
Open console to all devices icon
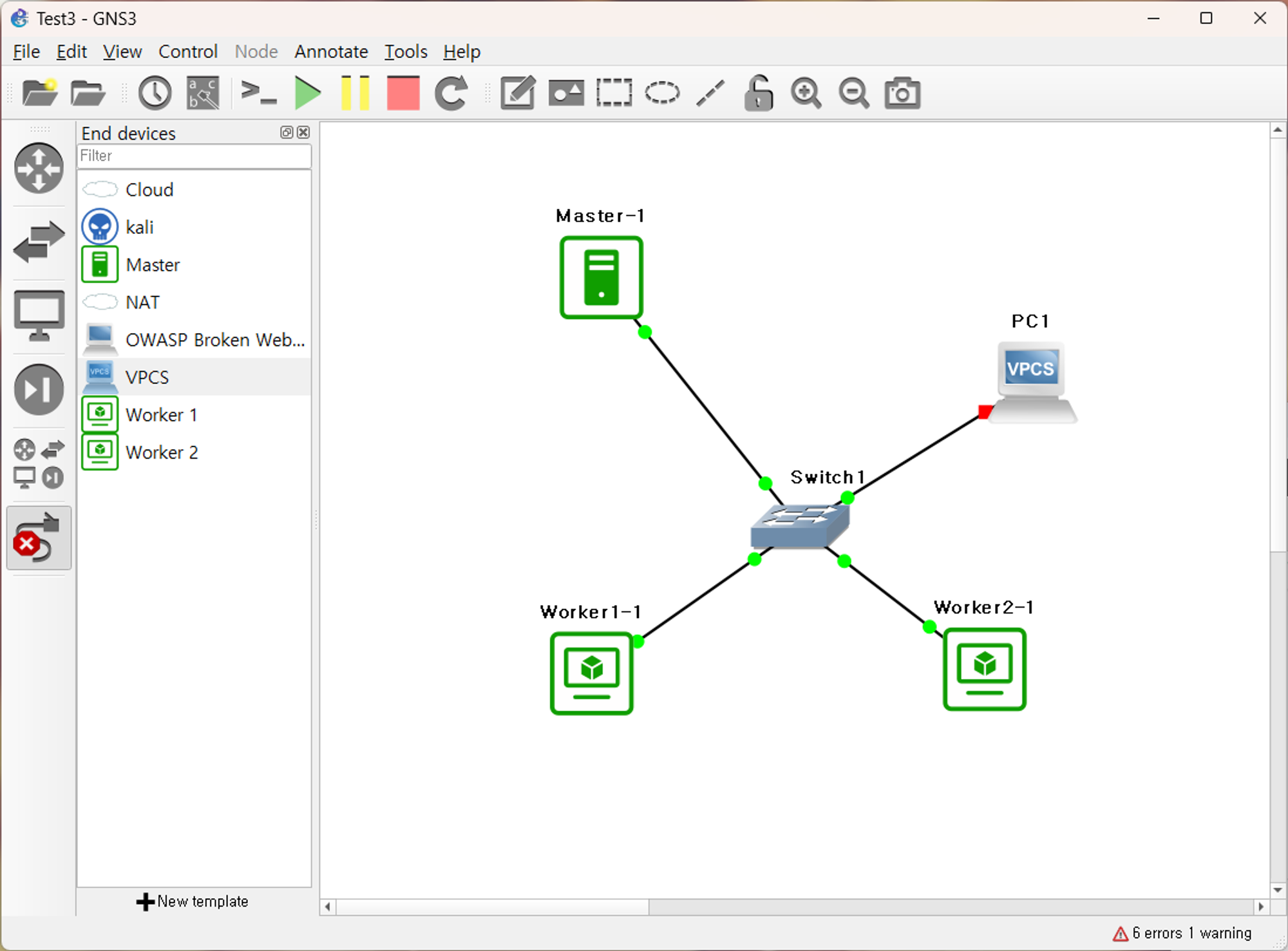click(258, 93)
